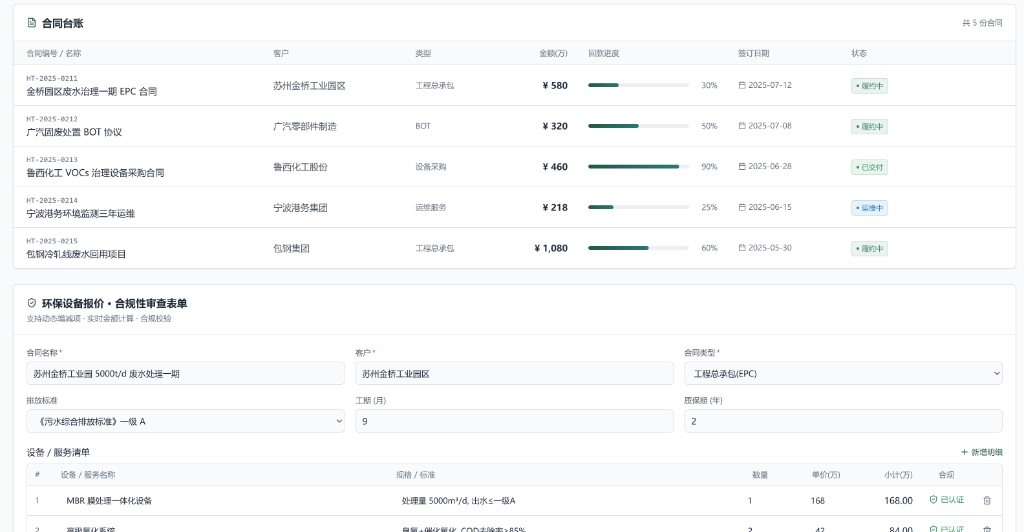Viewport: 1024px width, 532px height.
Task: Click type cell 设备采购
Action: (430, 166)
